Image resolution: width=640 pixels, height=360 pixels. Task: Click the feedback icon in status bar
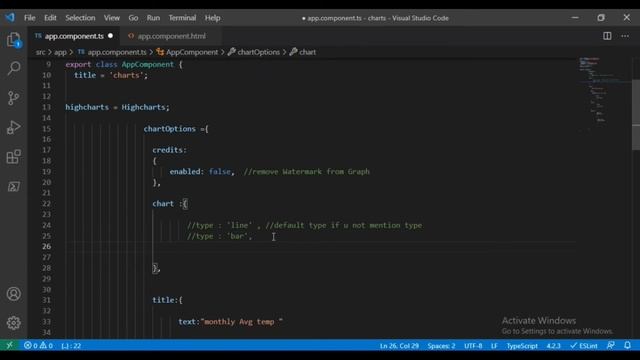click(611, 345)
